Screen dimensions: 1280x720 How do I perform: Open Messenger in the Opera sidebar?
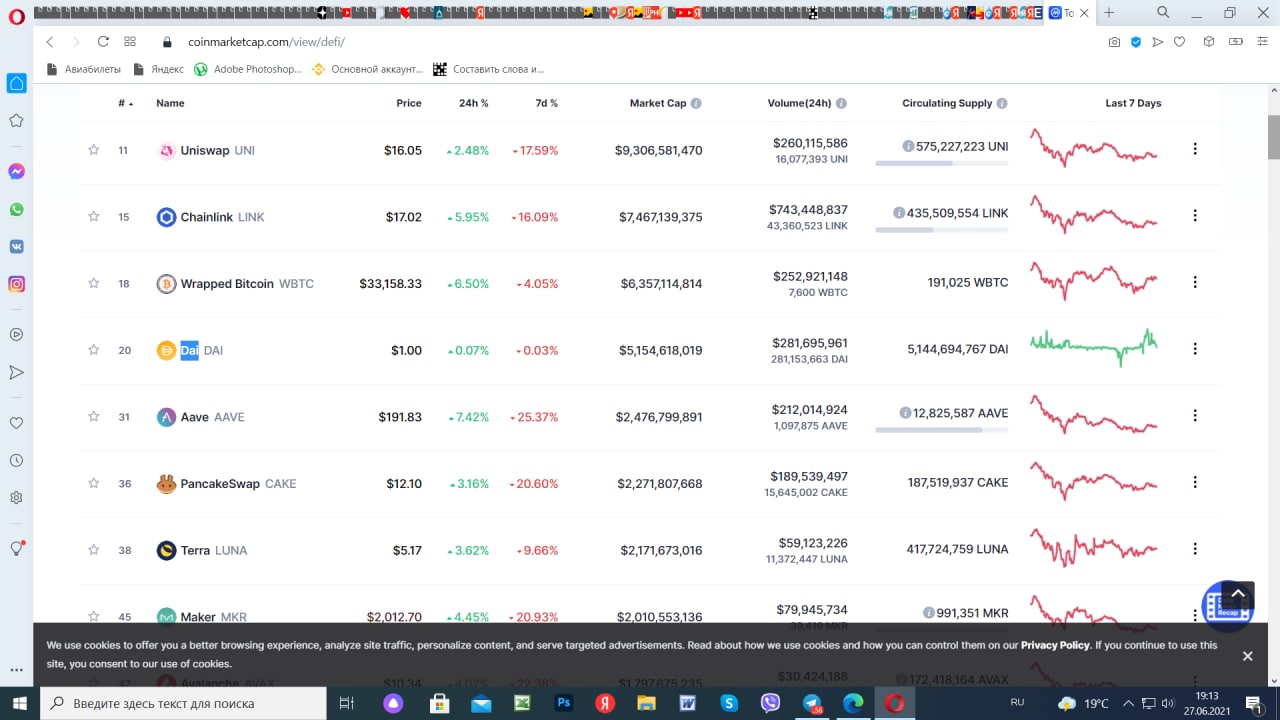pos(16,171)
